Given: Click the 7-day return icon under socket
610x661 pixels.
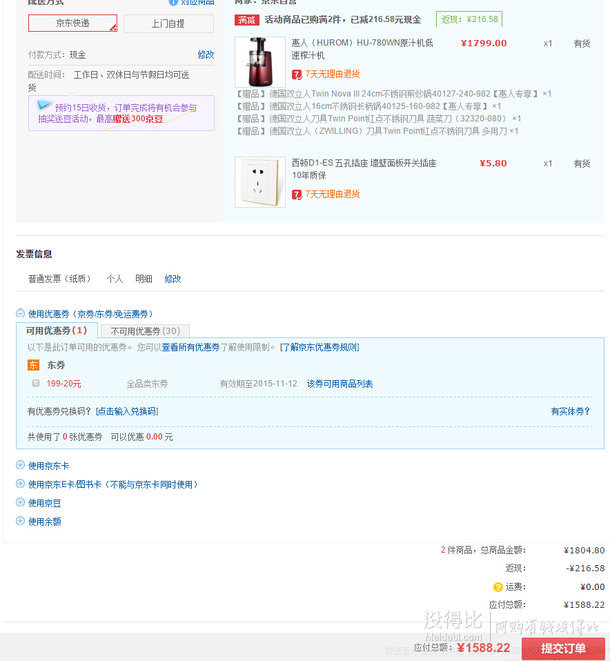Looking at the screenshot, I should click(x=297, y=194).
